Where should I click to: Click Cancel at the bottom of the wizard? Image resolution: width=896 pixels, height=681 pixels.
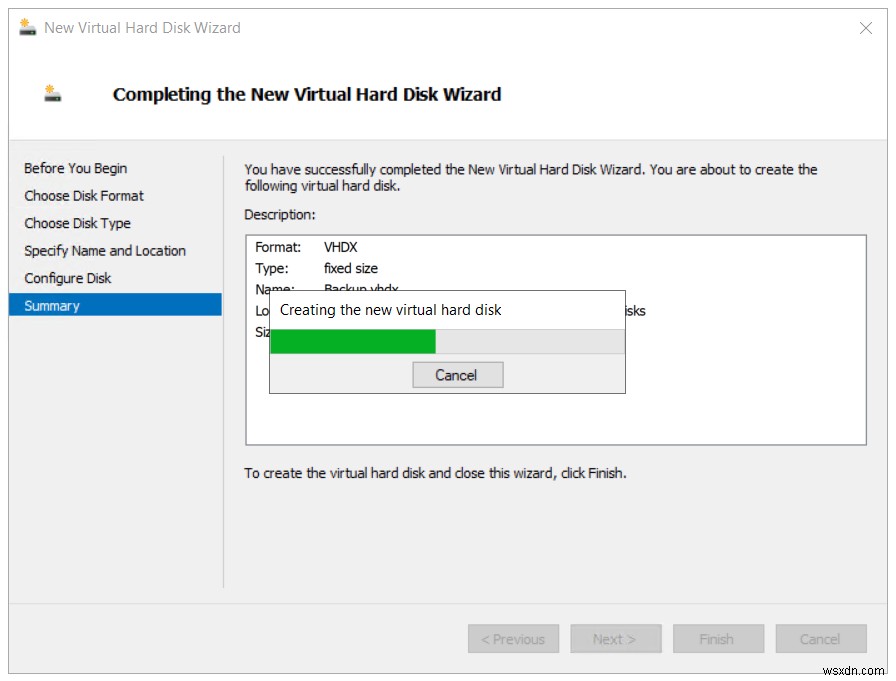tap(820, 638)
